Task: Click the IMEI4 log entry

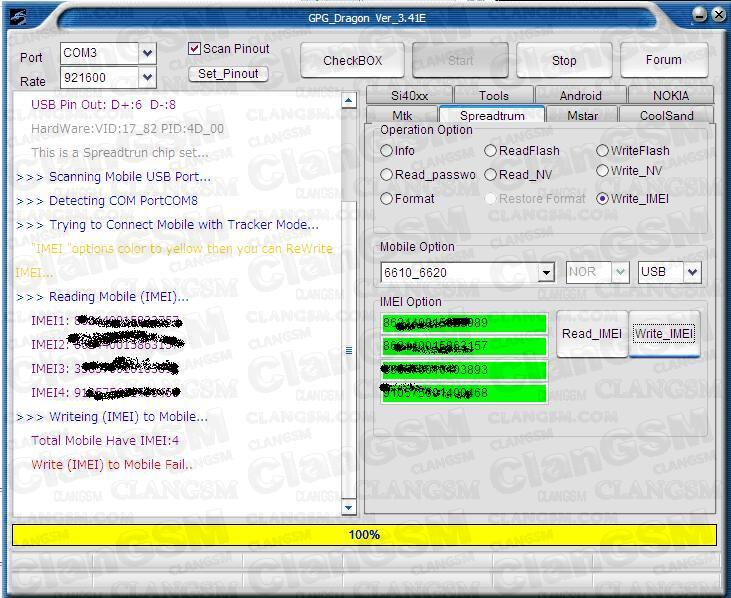Action: tap(106, 392)
